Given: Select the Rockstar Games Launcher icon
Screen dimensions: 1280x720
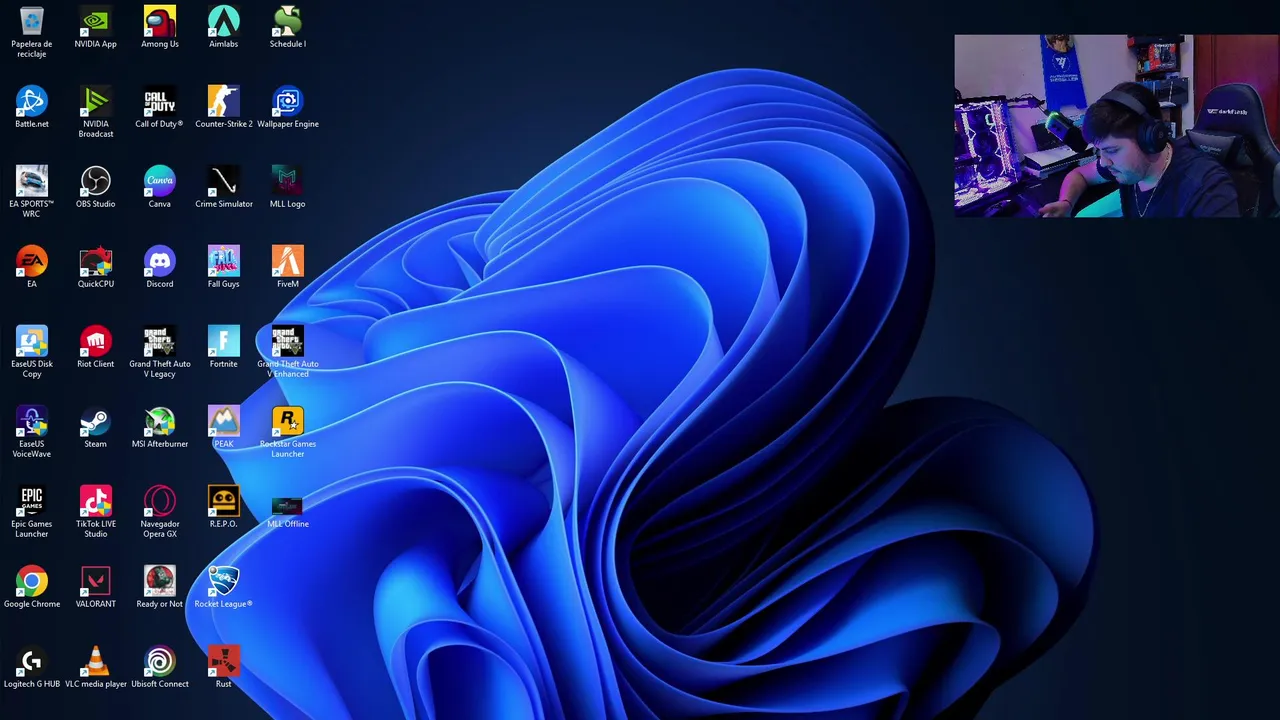Looking at the screenshot, I should click(x=287, y=421).
